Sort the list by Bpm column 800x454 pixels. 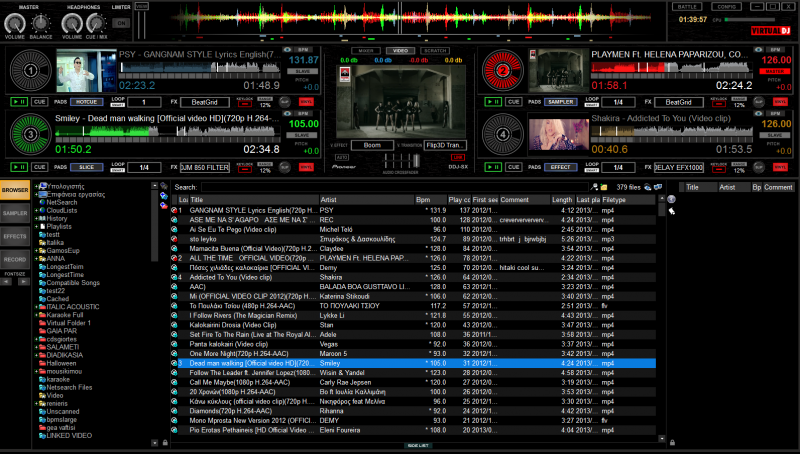(431, 200)
